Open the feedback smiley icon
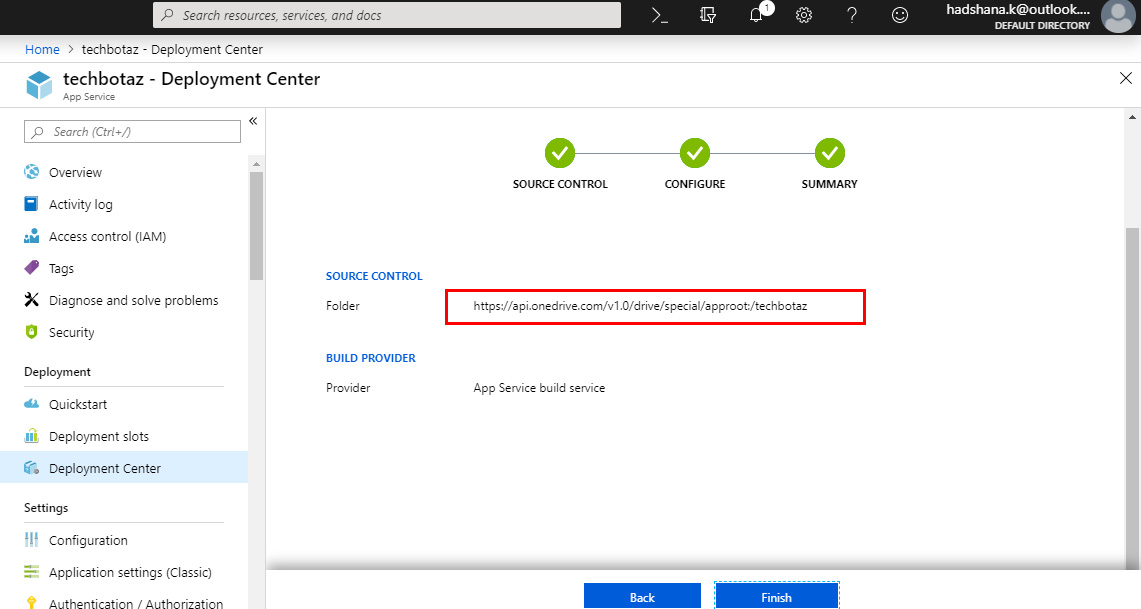The image size is (1141, 609). [x=899, y=15]
